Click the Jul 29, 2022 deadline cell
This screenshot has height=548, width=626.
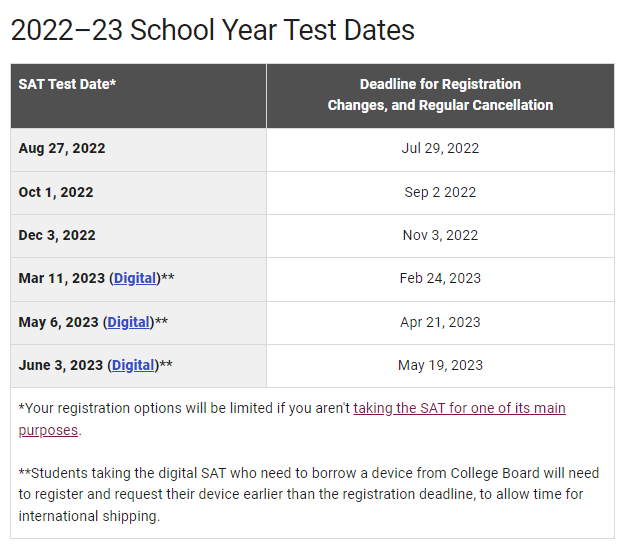440,148
